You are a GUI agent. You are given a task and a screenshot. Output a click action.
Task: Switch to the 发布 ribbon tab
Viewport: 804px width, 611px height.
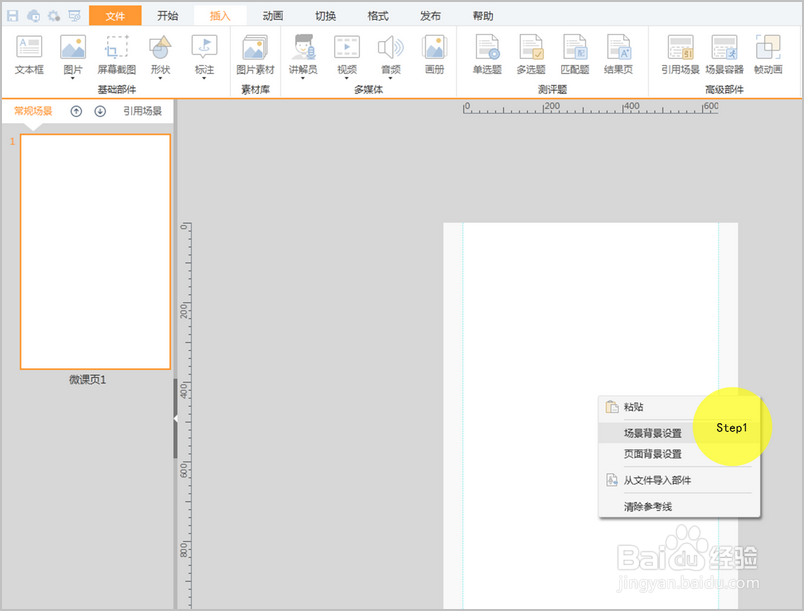(x=430, y=16)
